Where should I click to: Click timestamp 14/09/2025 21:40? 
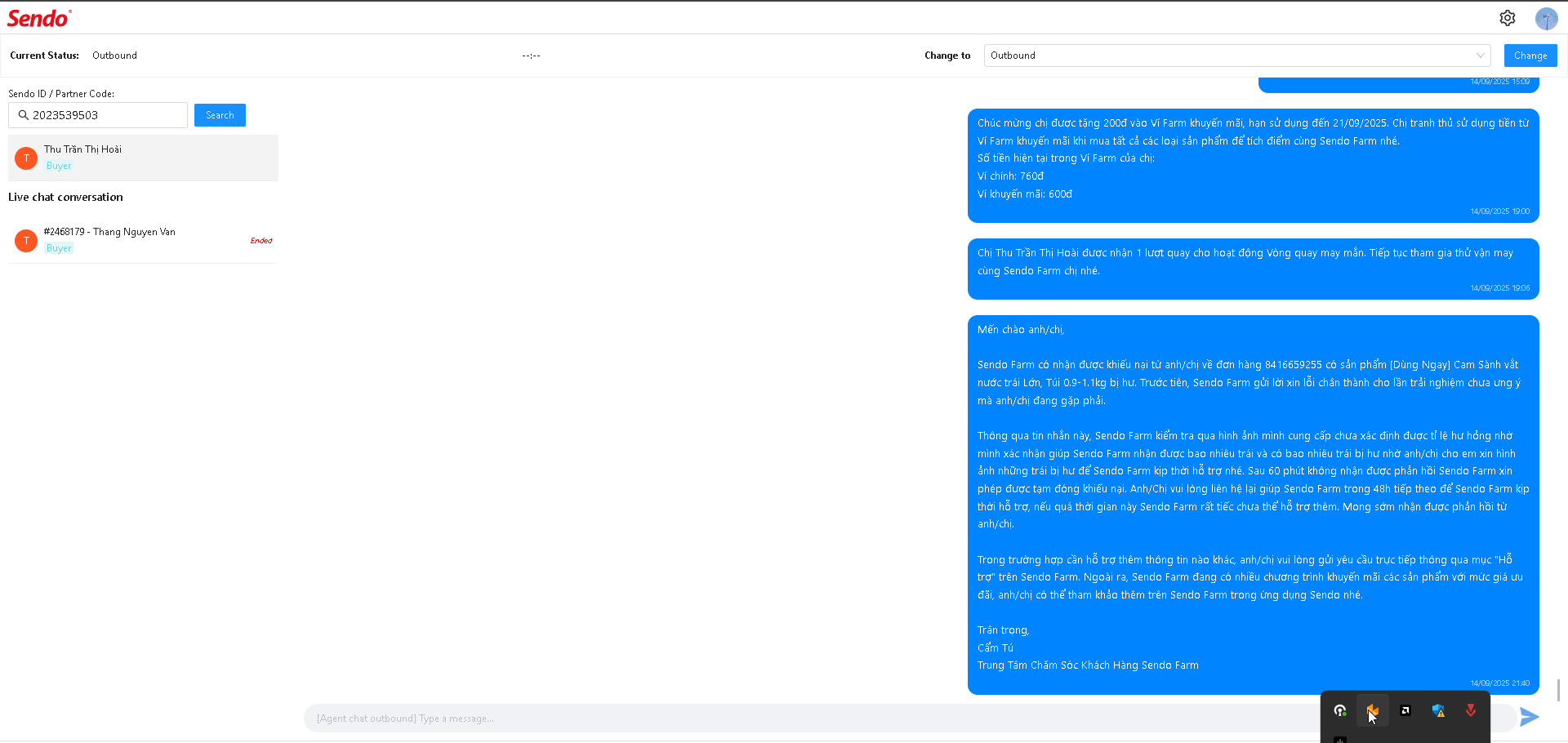pyautogui.click(x=1500, y=683)
